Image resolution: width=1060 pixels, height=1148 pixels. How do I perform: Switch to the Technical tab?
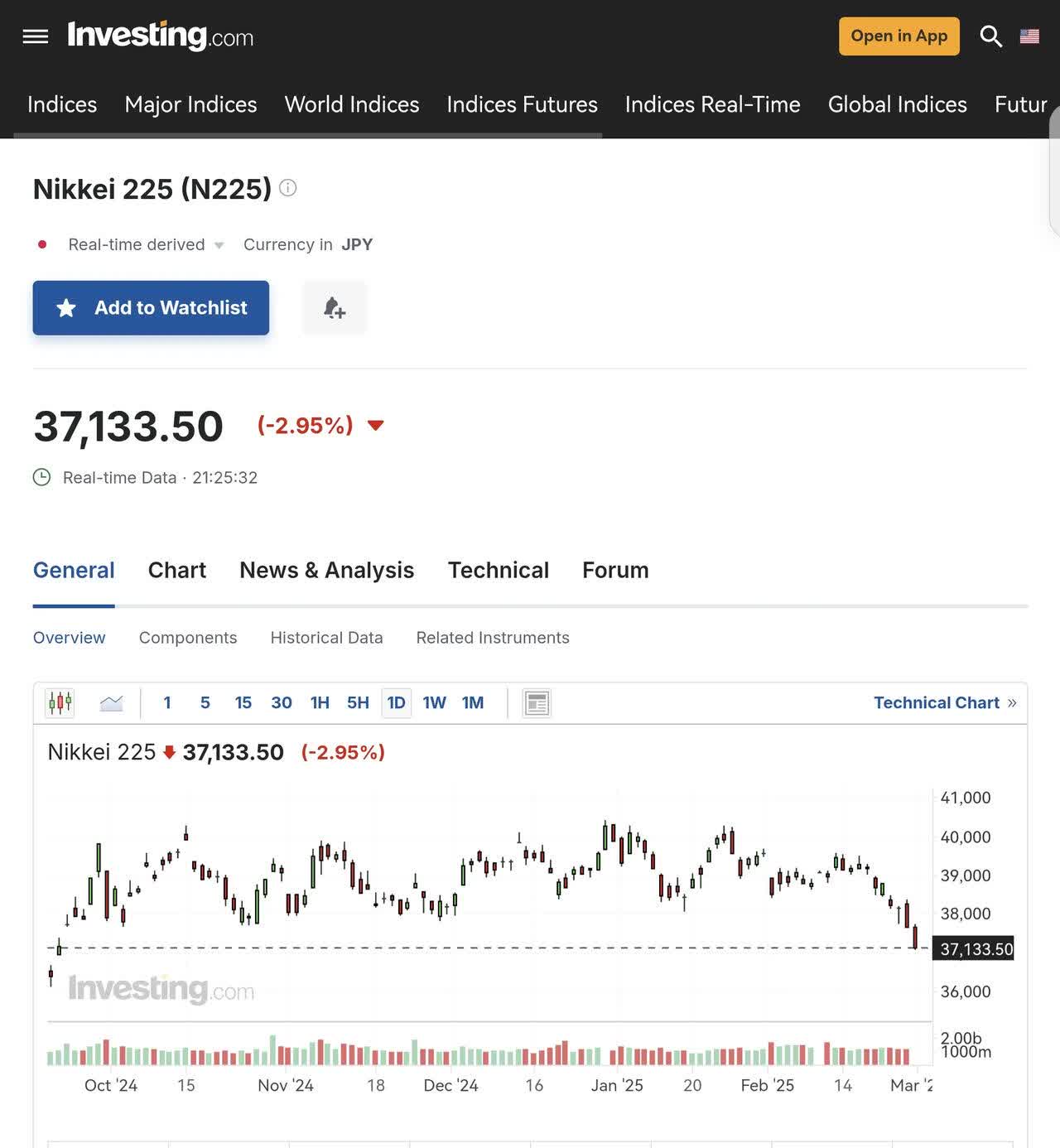pyautogui.click(x=498, y=570)
